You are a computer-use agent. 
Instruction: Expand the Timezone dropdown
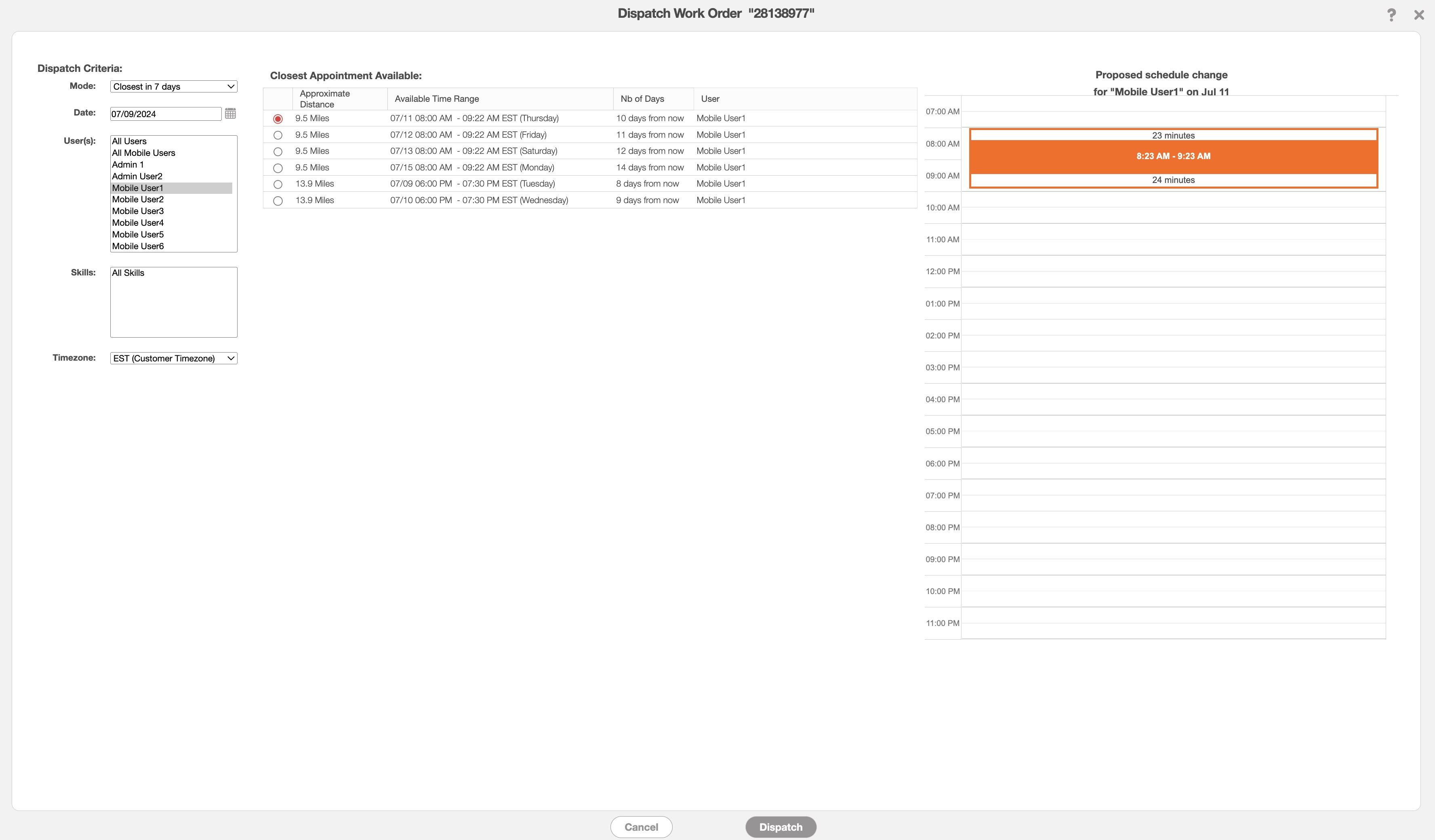pos(174,359)
